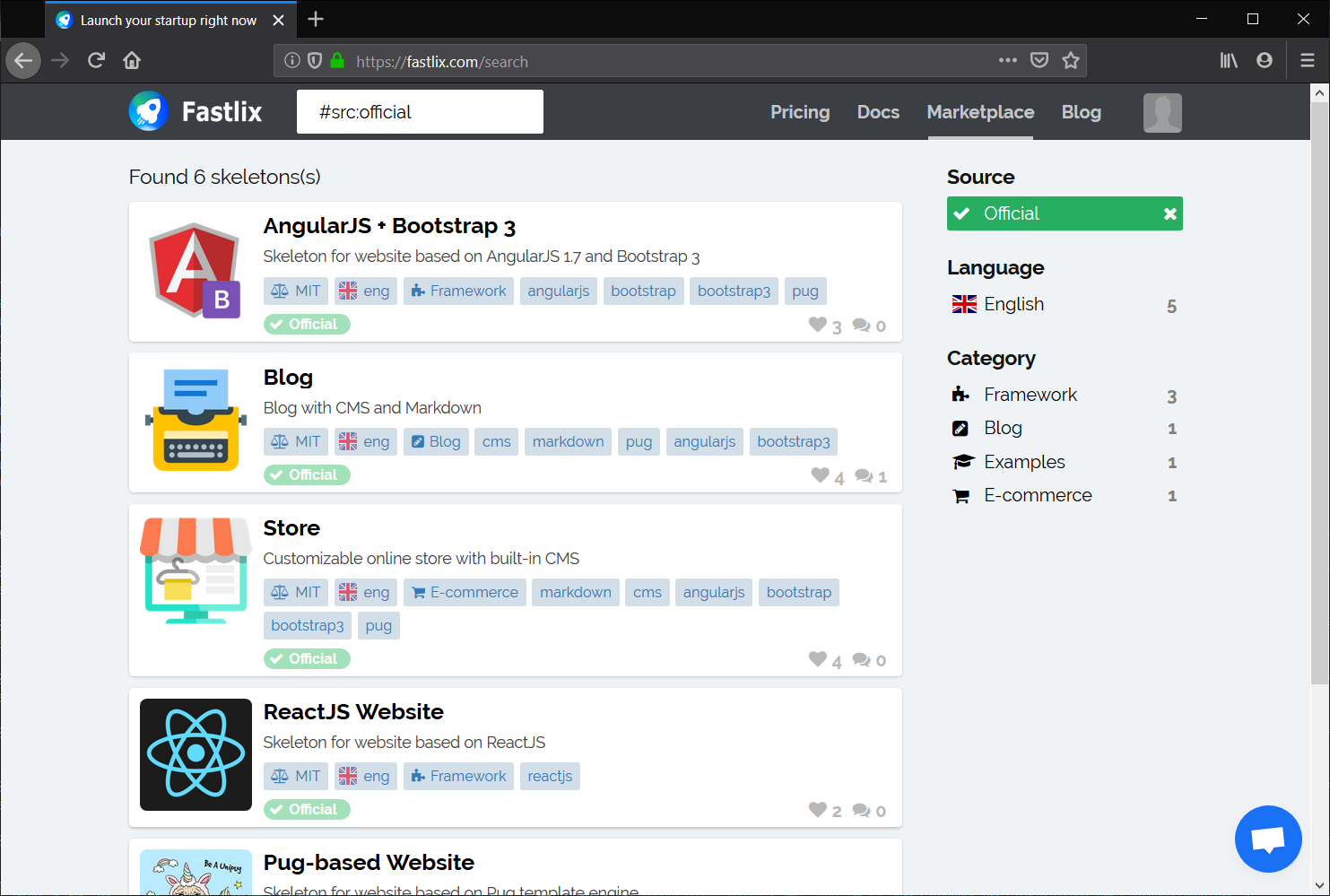The height and width of the screenshot is (896, 1330).
Task: Filter by Framework category
Action: point(1065,396)
